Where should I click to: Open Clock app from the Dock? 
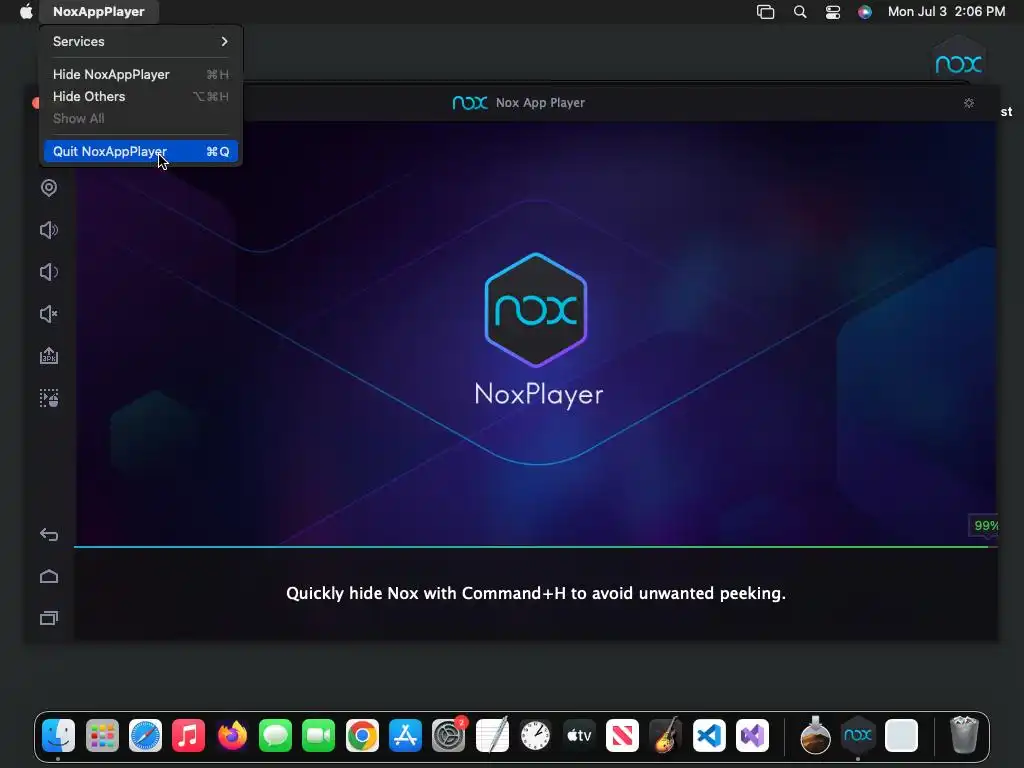[536, 735]
